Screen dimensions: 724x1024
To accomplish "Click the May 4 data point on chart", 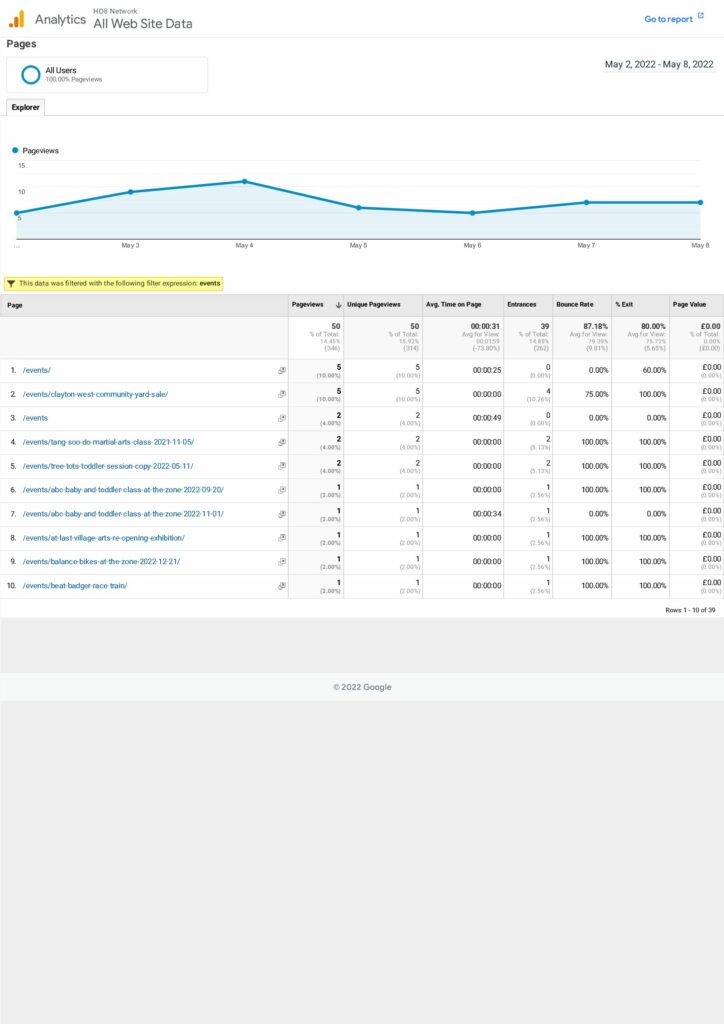I will click(x=244, y=181).
